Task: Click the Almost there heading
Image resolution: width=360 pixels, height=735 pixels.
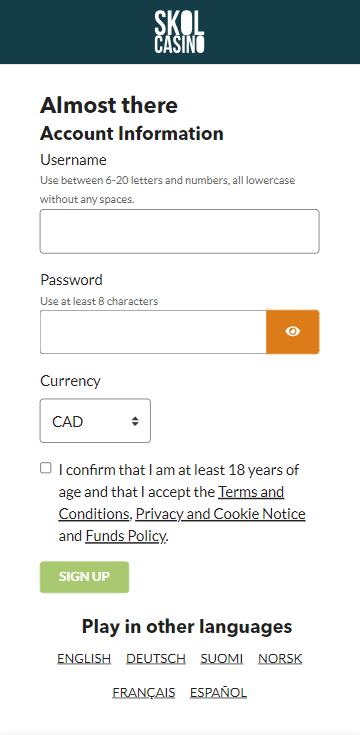Action: coord(109,105)
